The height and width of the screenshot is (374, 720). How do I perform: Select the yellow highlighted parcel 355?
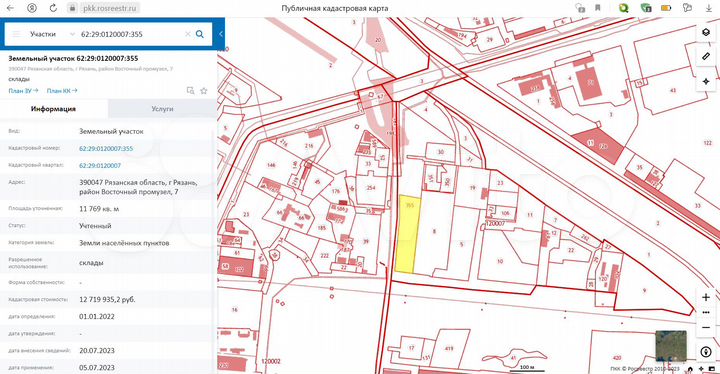pyautogui.click(x=407, y=234)
